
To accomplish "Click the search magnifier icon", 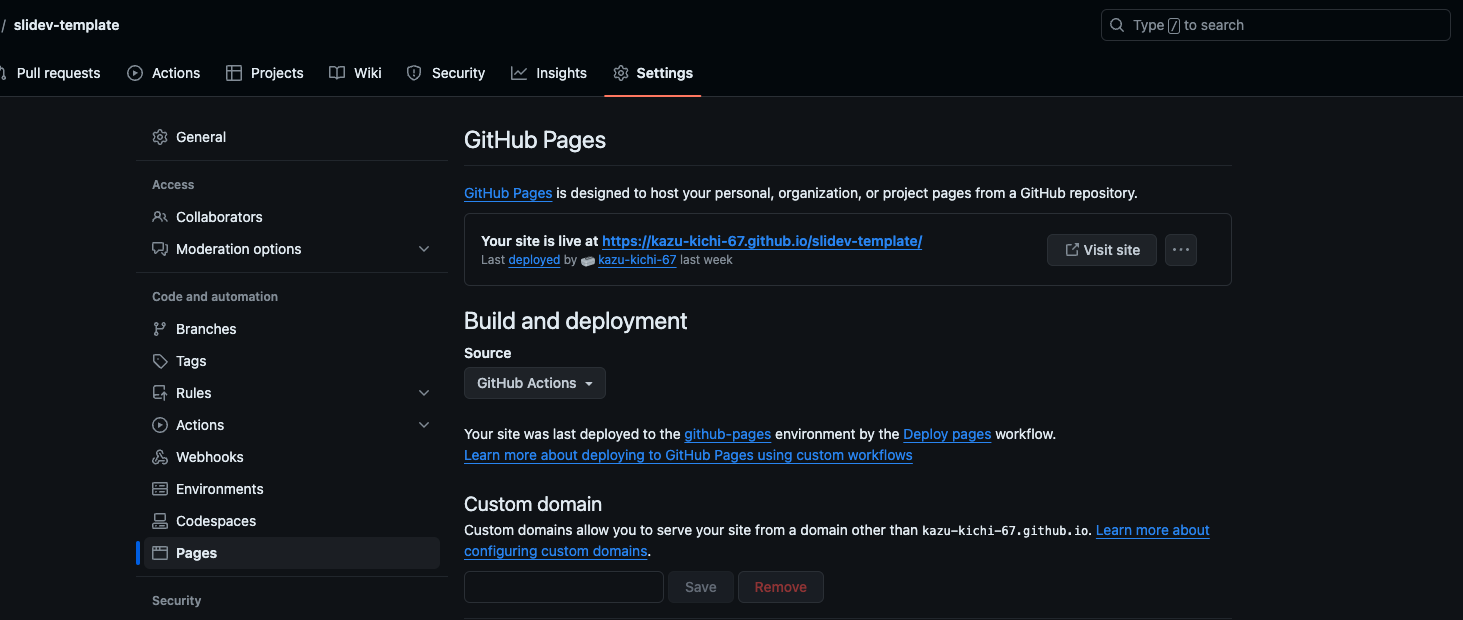I will coord(1118,25).
